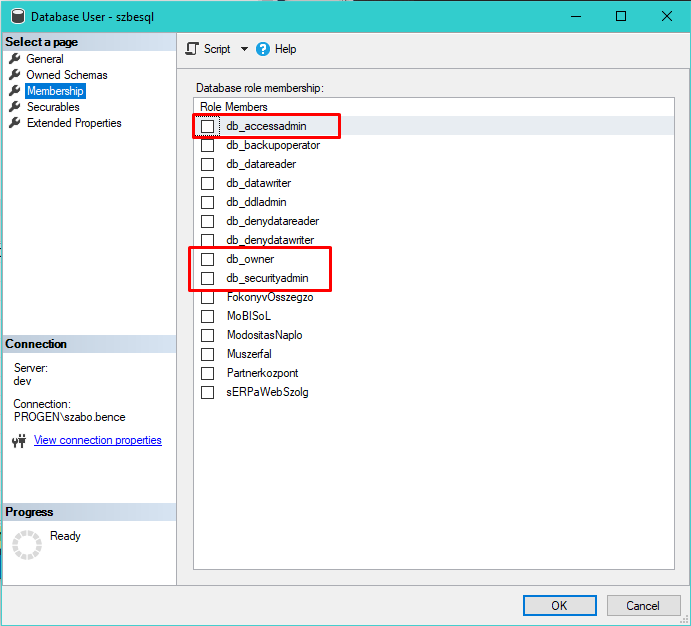Click the Script toolbar icon
This screenshot has height=626, width=691.
point(192,49)
